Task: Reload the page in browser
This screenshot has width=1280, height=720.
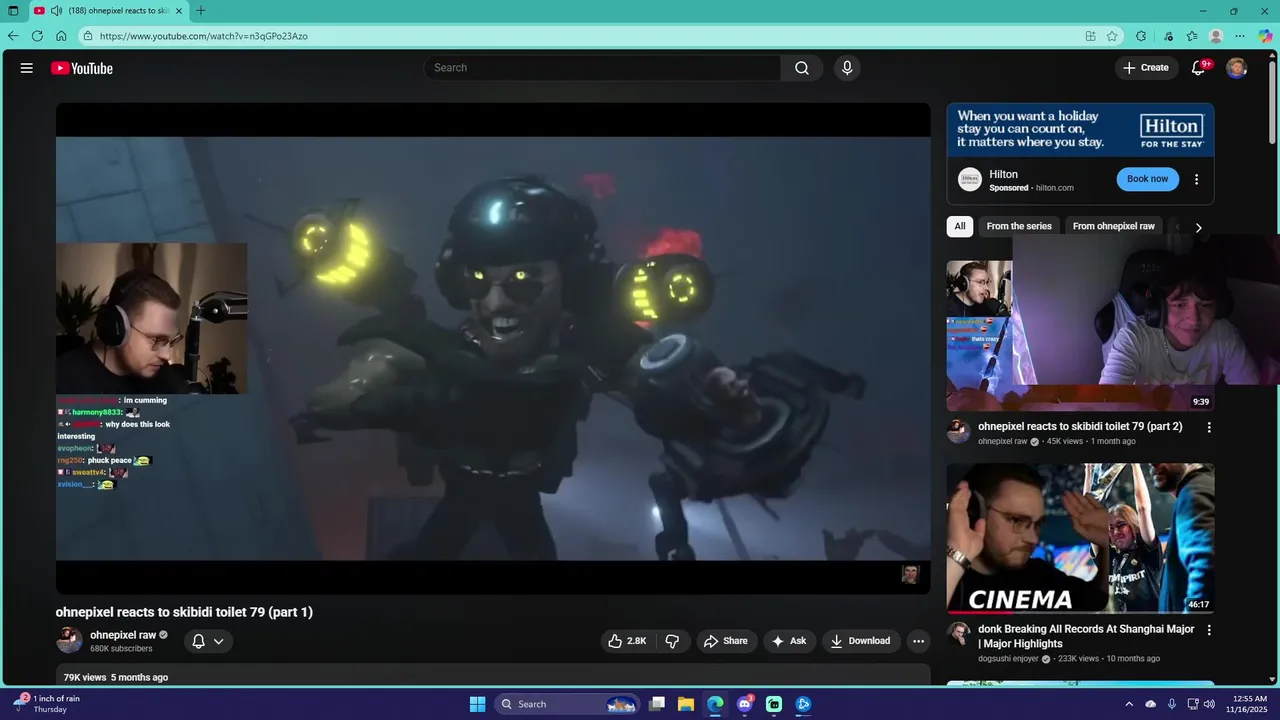Action: coord(37,36)
